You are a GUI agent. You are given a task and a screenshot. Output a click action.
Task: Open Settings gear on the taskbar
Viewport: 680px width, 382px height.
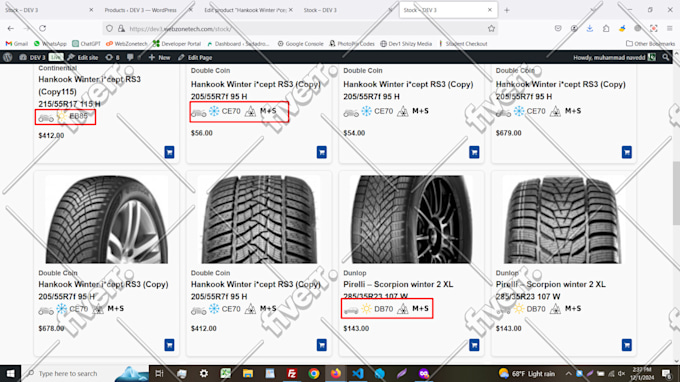click(204, 373)
